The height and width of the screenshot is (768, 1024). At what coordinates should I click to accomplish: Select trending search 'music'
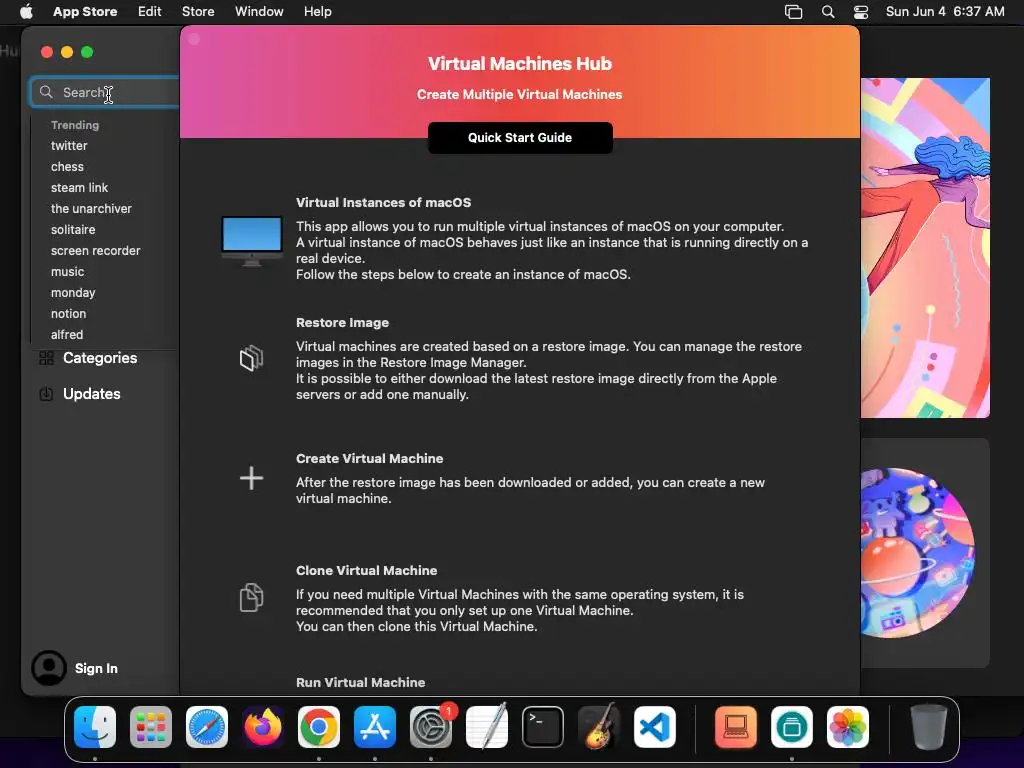(x=68, y=272)
